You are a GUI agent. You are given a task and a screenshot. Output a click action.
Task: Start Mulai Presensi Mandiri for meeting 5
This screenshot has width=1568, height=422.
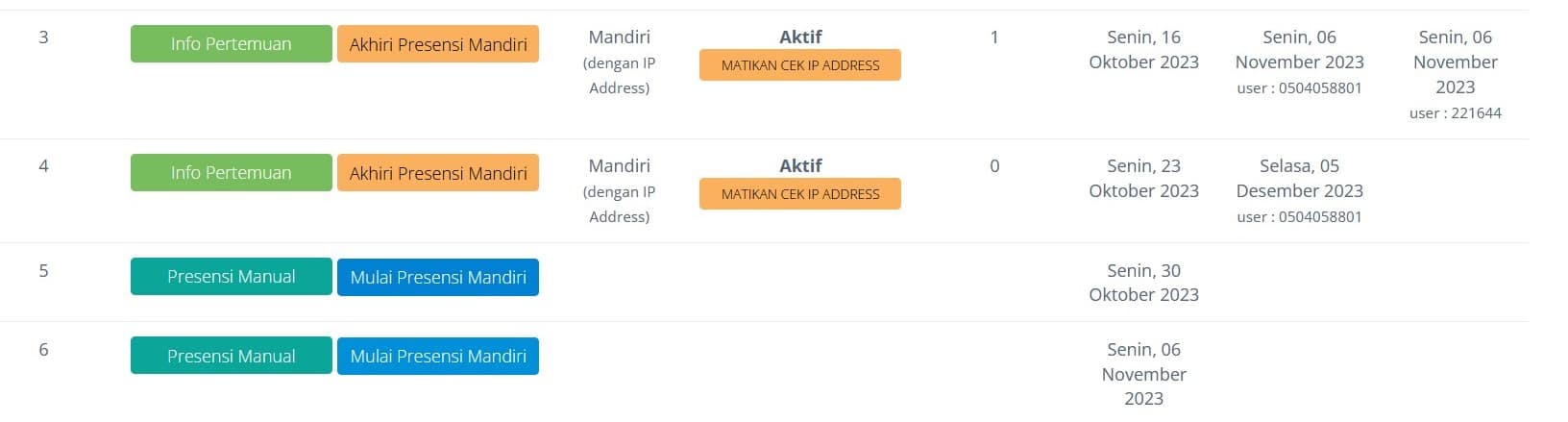click(437, 277)
